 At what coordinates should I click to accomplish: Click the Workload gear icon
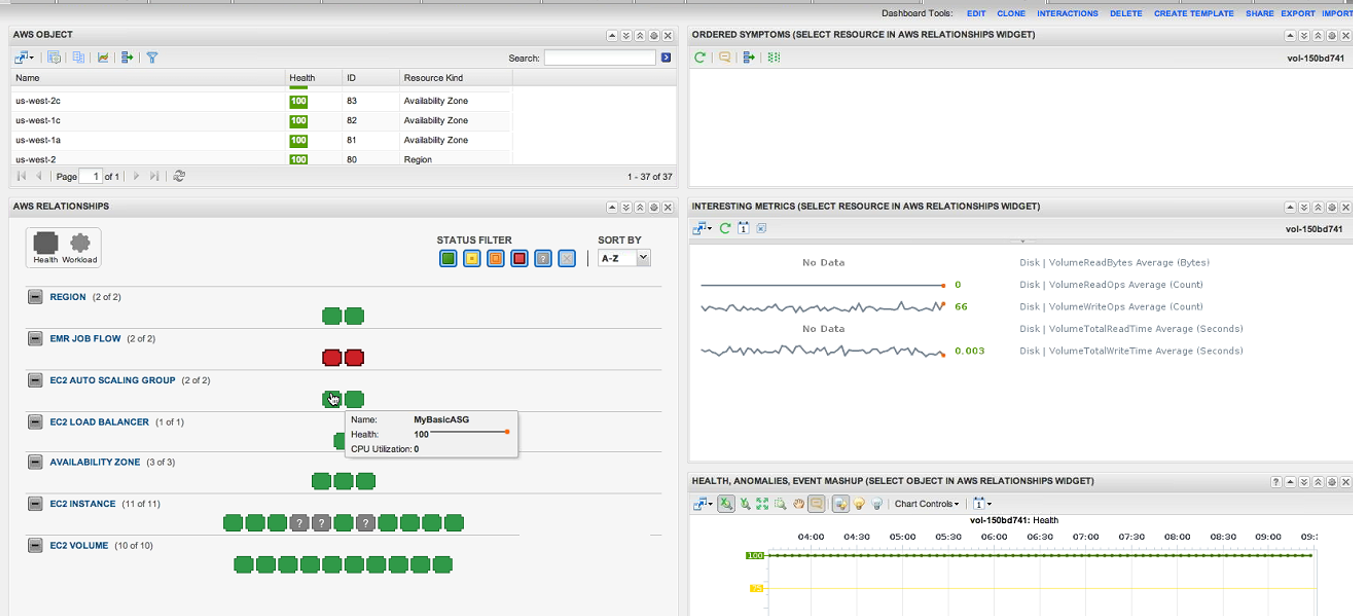coord(80,246)
